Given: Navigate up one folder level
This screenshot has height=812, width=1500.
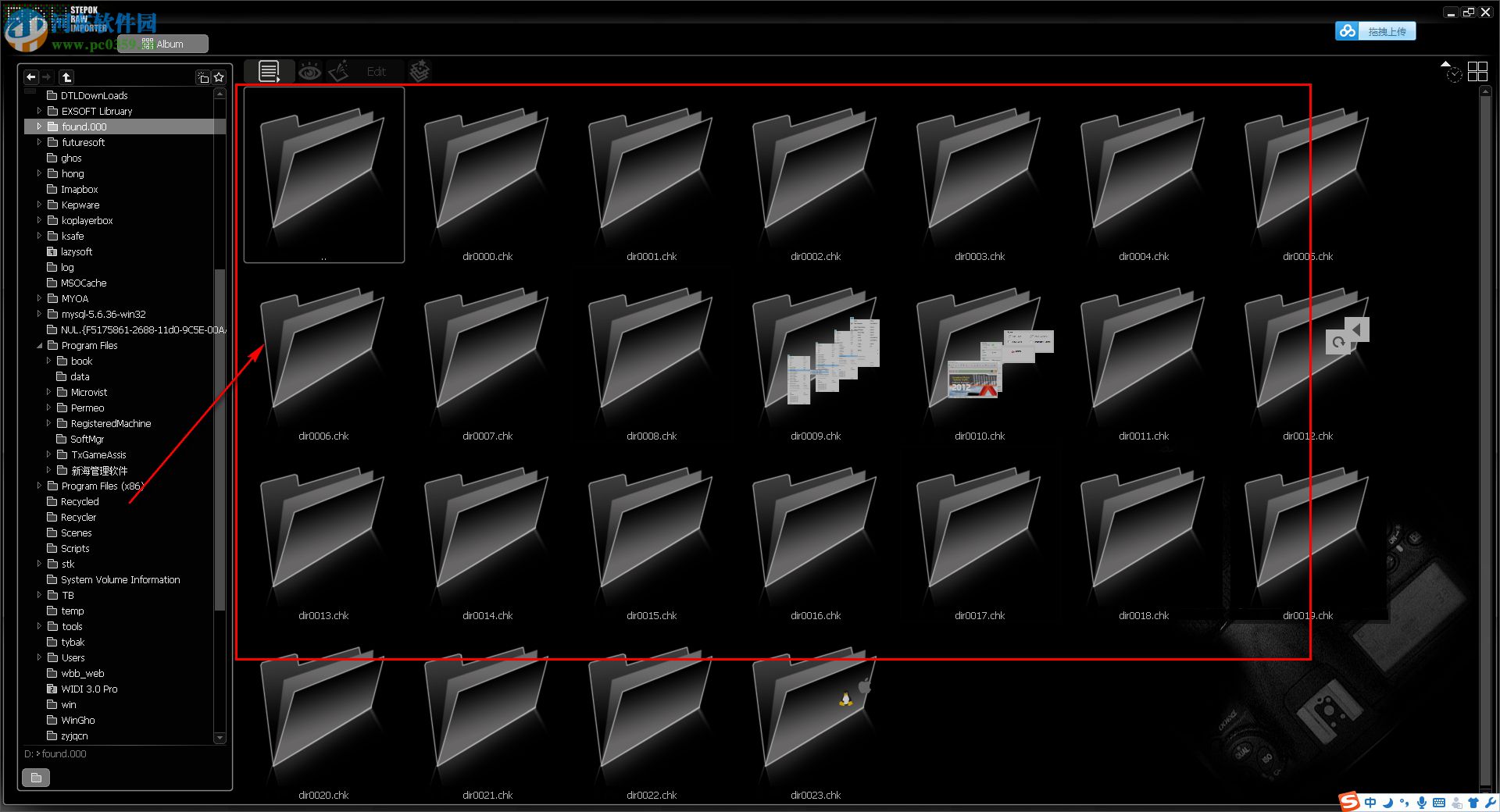Looking at the screenshot, I should point(66,77).
